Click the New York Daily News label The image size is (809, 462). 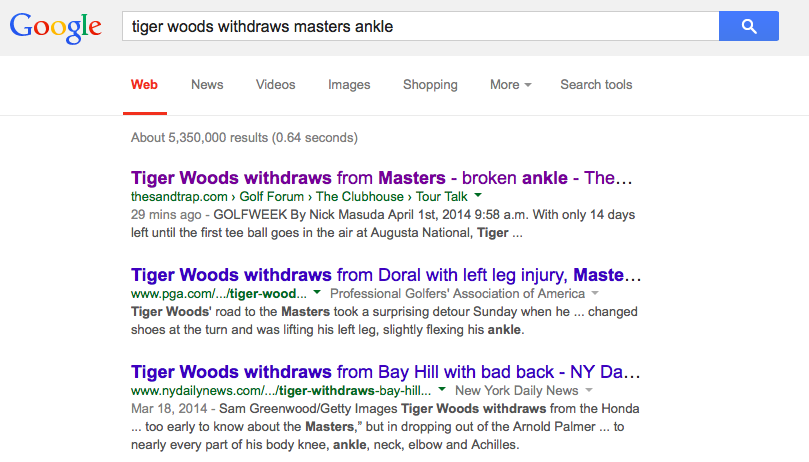[x=516, y=390]
